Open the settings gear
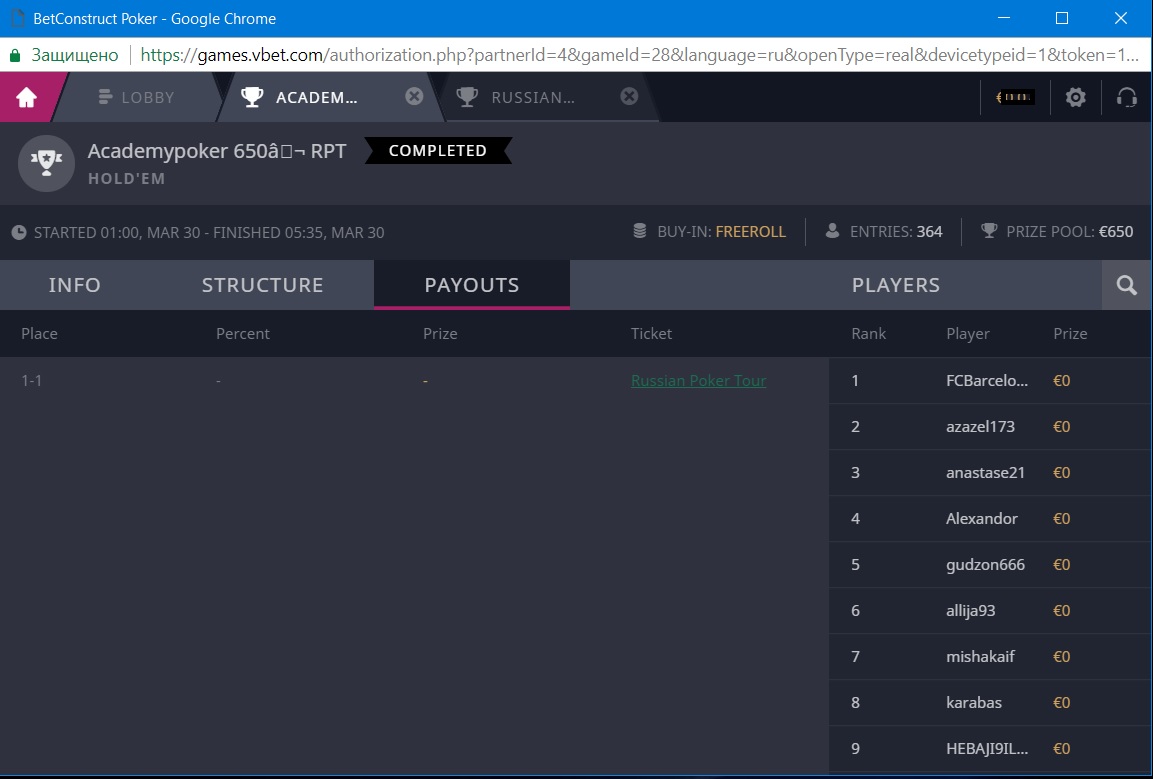This screenshot has height=779, width=1153. (x=1076, y=97)
